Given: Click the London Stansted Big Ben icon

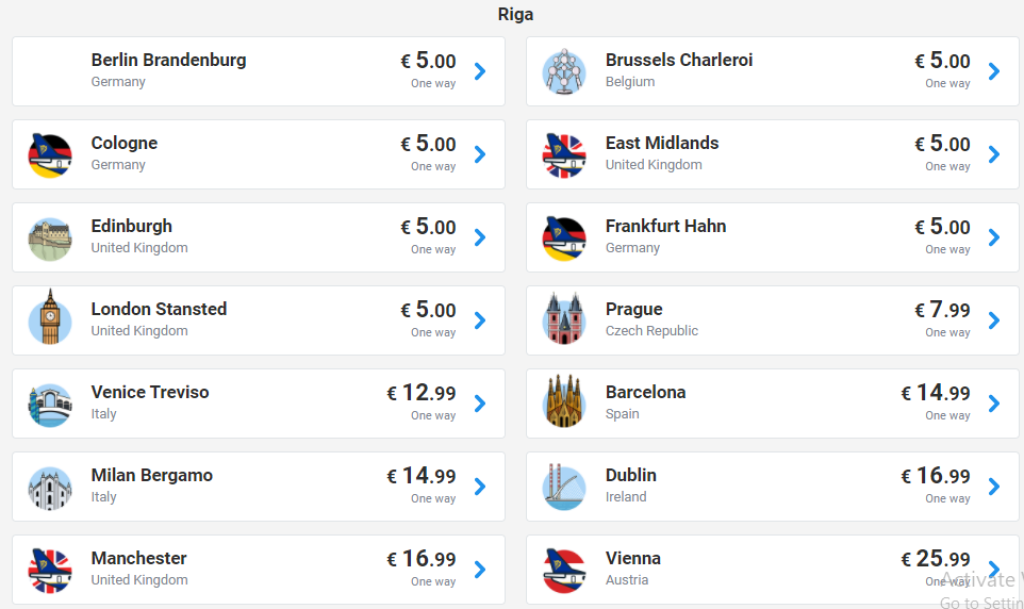Looking at the screenshot, I should [50, 320].
